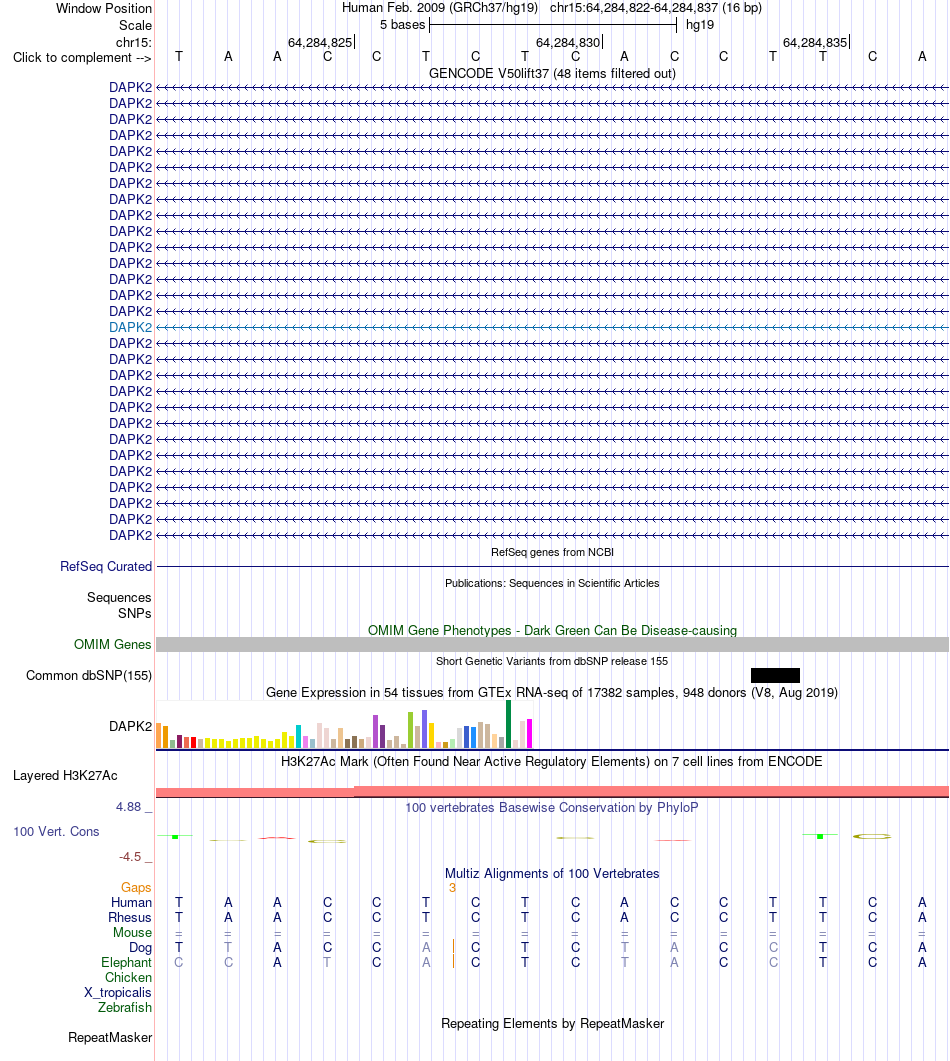950x1061 pixels.
Task: Click the magenta GTEx expression bar
Action: tap(529, 733)
